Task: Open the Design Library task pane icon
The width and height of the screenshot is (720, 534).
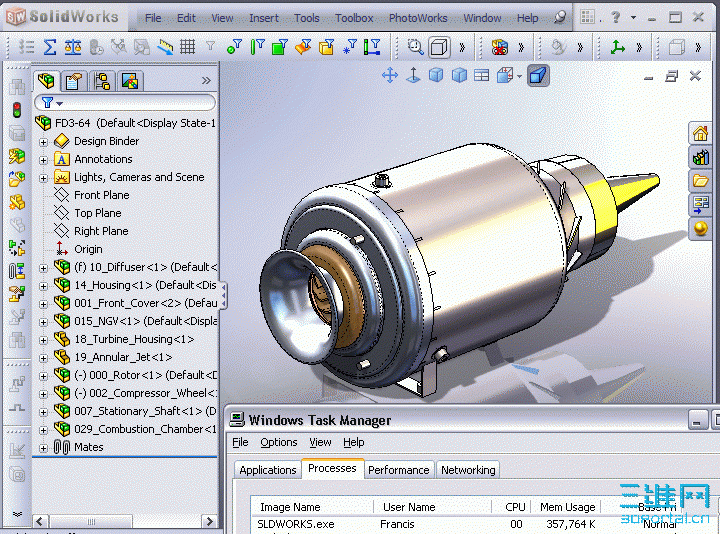Action: pos(700,157)
